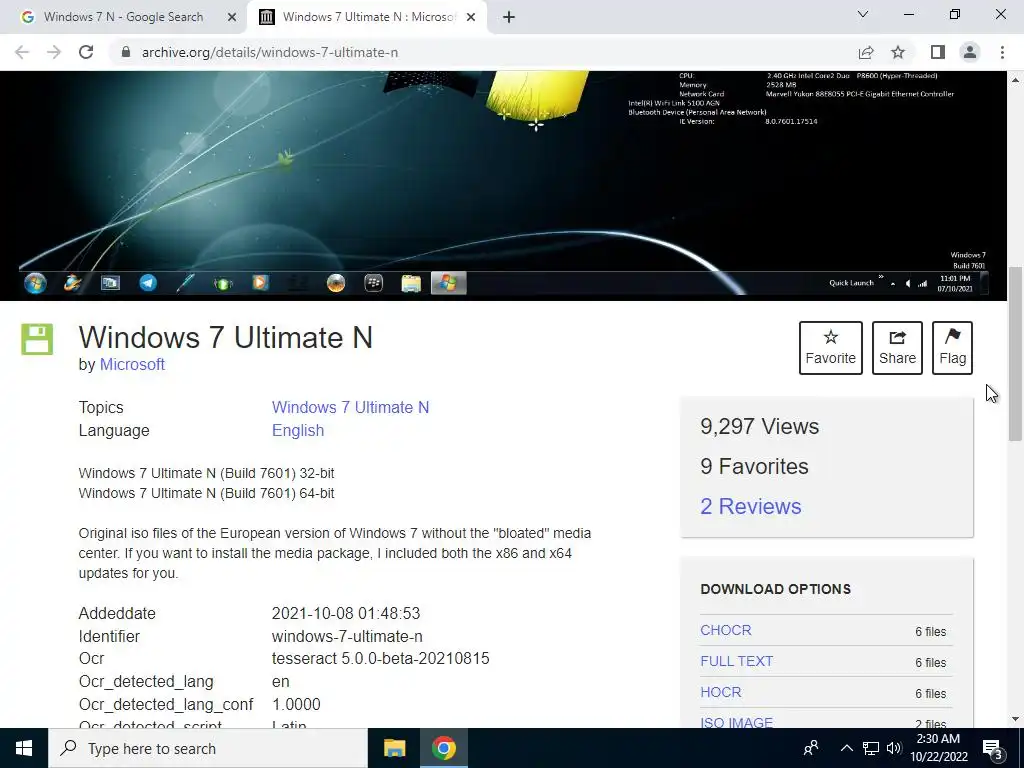This screenshot has width=1024, height=768.
Task: Click the browser forward arrow
Action: 54,52
